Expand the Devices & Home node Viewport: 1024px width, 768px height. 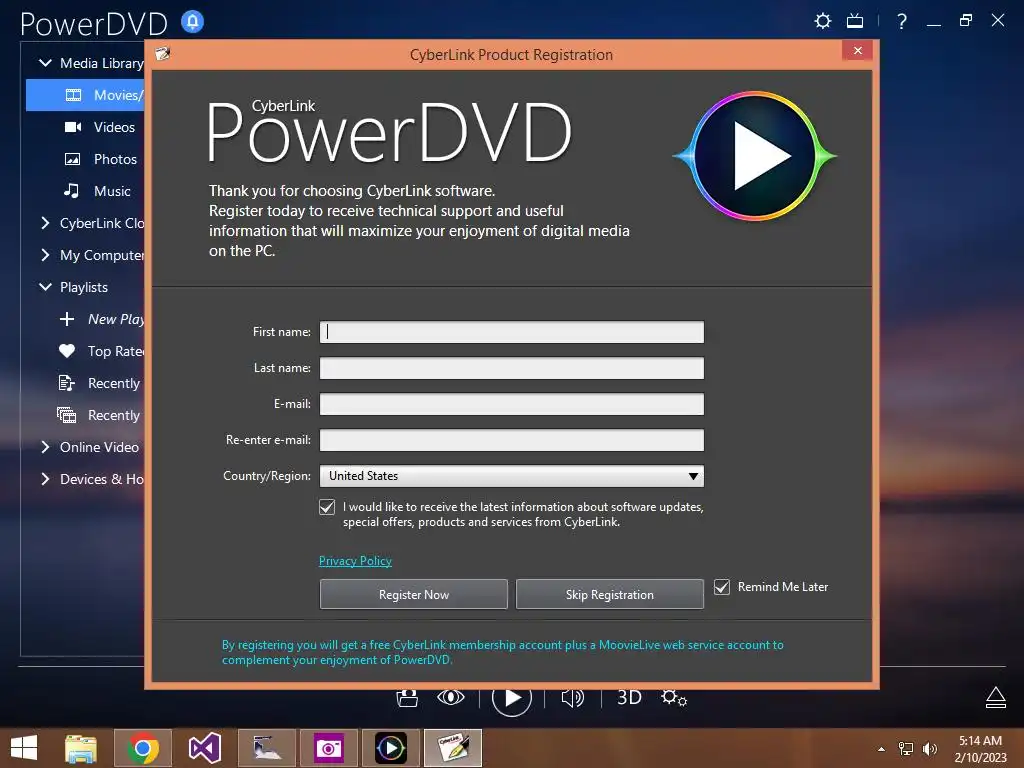[x=45, y=479]
